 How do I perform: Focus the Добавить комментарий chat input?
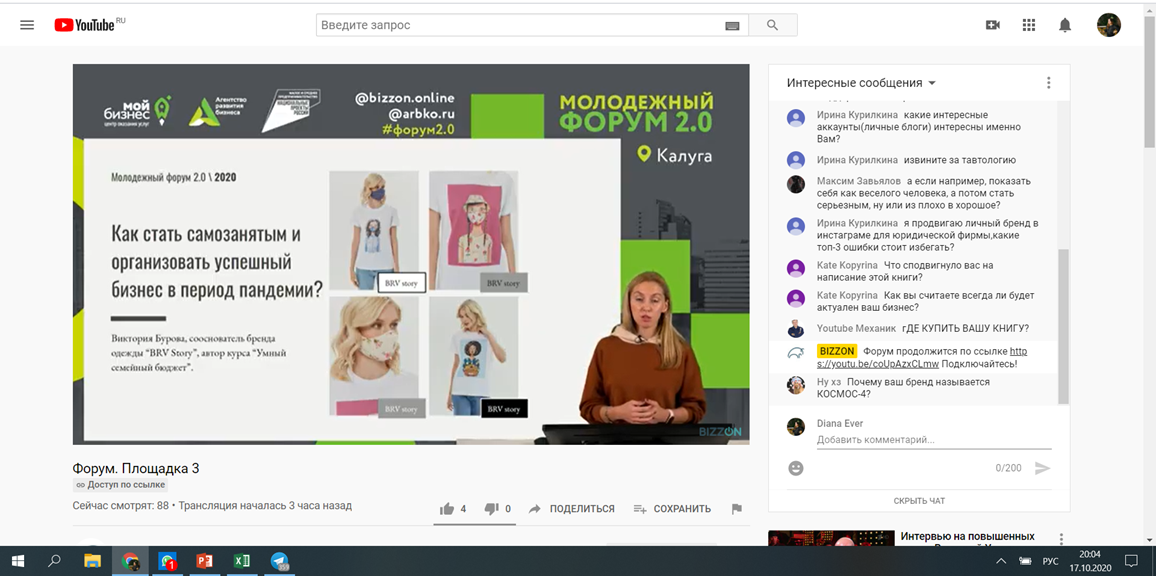tap(930, 440)
